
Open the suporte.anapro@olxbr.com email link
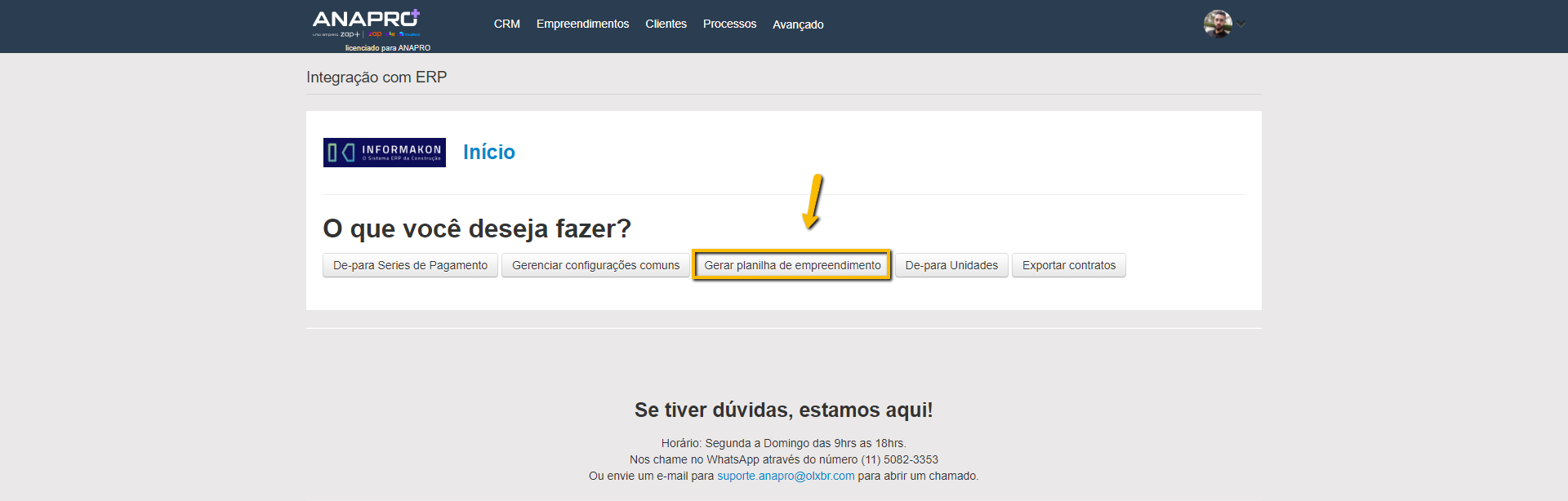point(786,476)
